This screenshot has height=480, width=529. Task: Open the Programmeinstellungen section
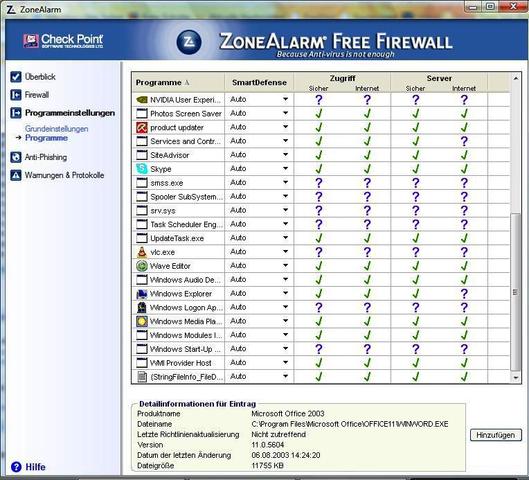[70, 113]
